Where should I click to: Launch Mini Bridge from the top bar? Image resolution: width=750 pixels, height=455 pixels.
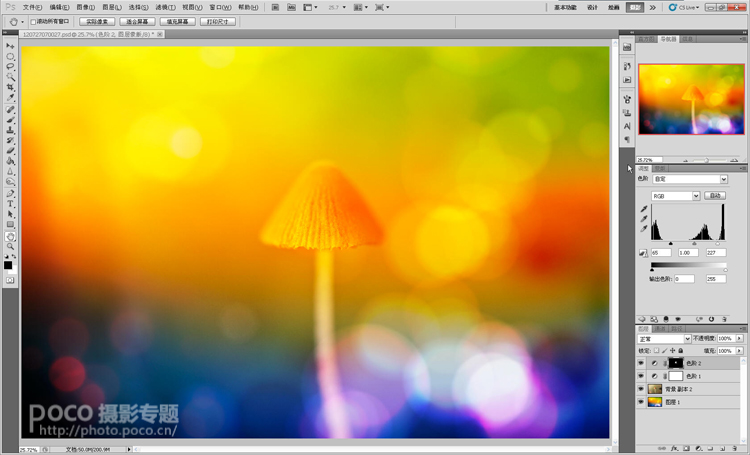[x=291, y=7]
